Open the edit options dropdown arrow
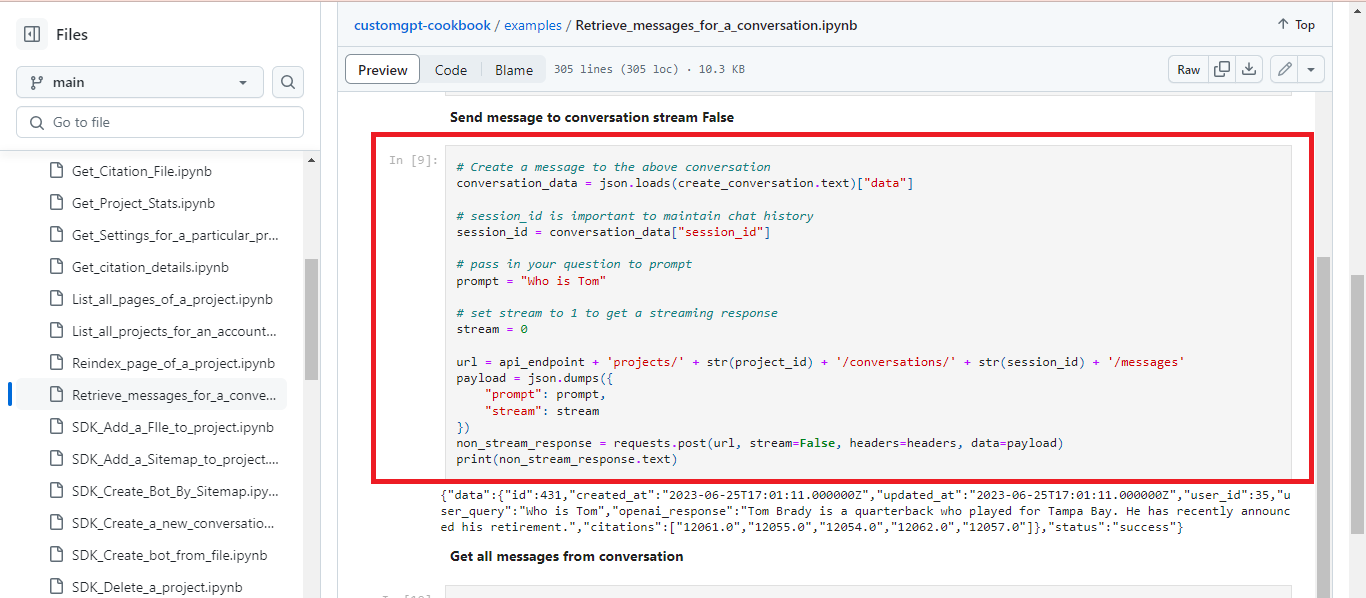Viewport: 1366px width, 598px height. [1310, 69]
